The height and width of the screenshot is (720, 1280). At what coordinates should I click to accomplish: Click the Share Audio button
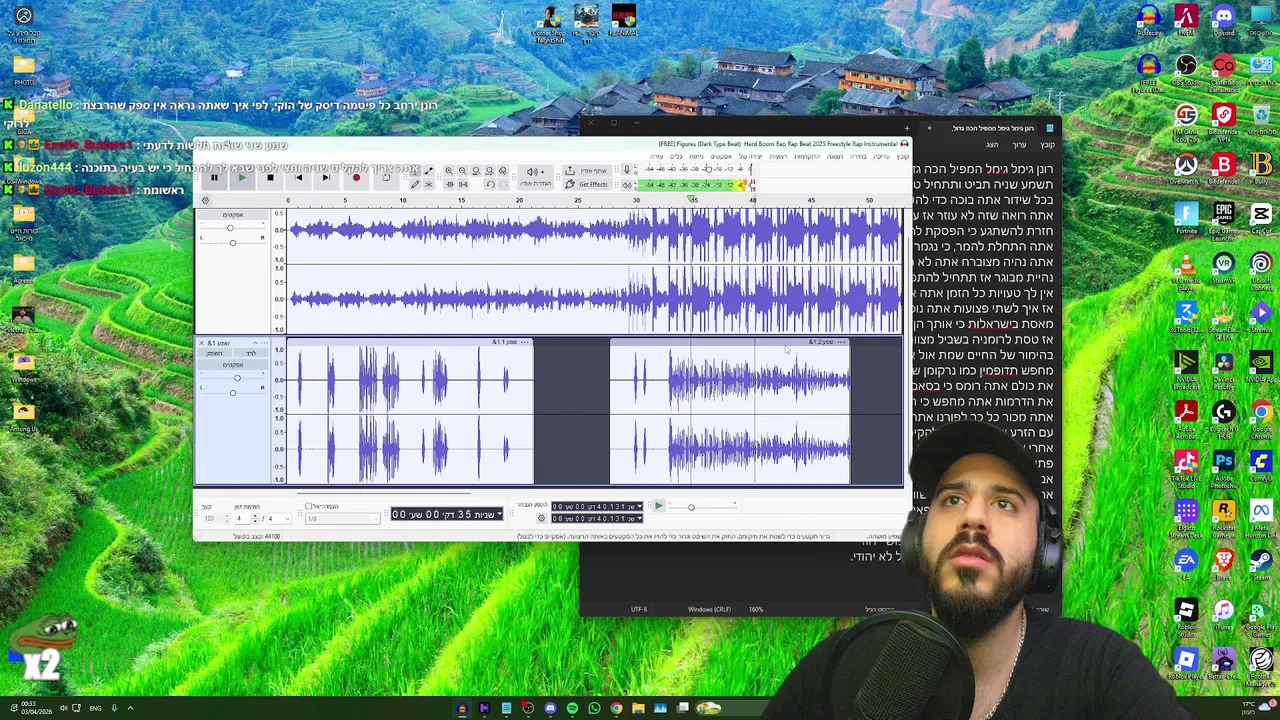tap(587, 170)
